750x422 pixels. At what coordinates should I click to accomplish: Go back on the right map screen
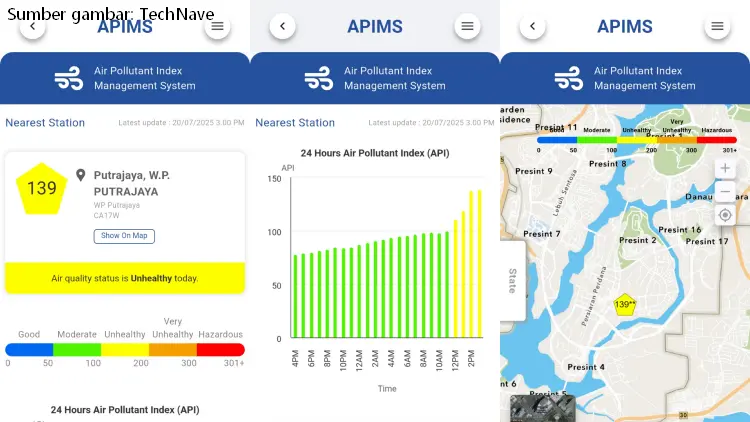click(532, 26)
